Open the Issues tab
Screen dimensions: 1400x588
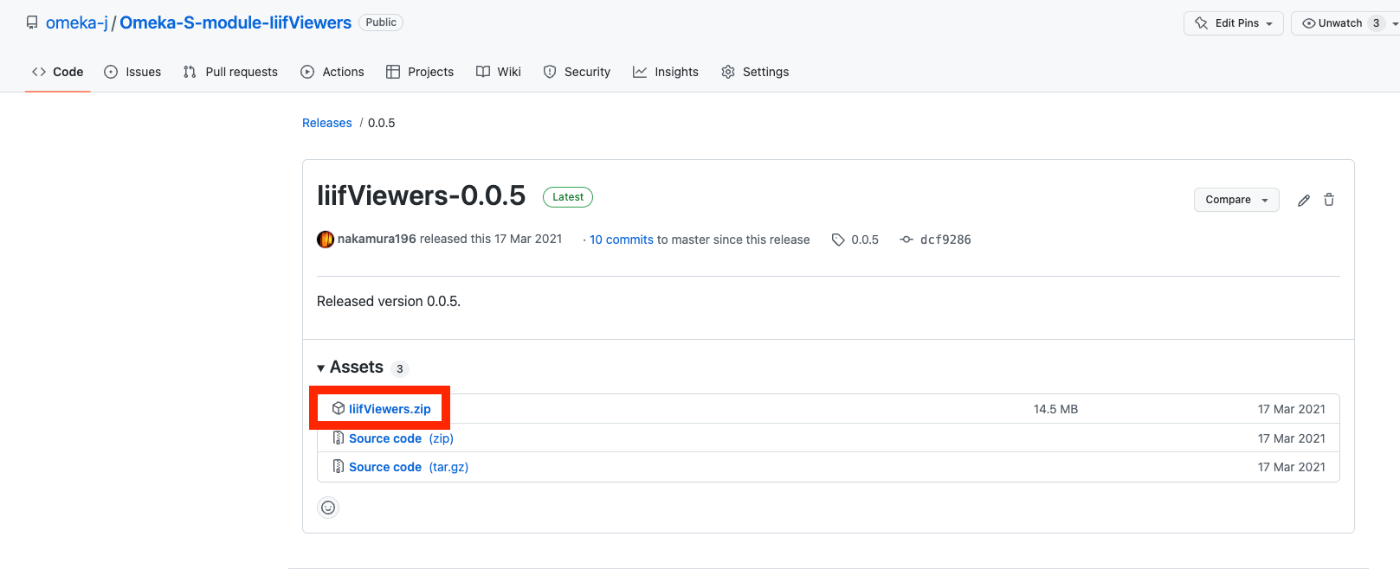click(x=133, y=72)
